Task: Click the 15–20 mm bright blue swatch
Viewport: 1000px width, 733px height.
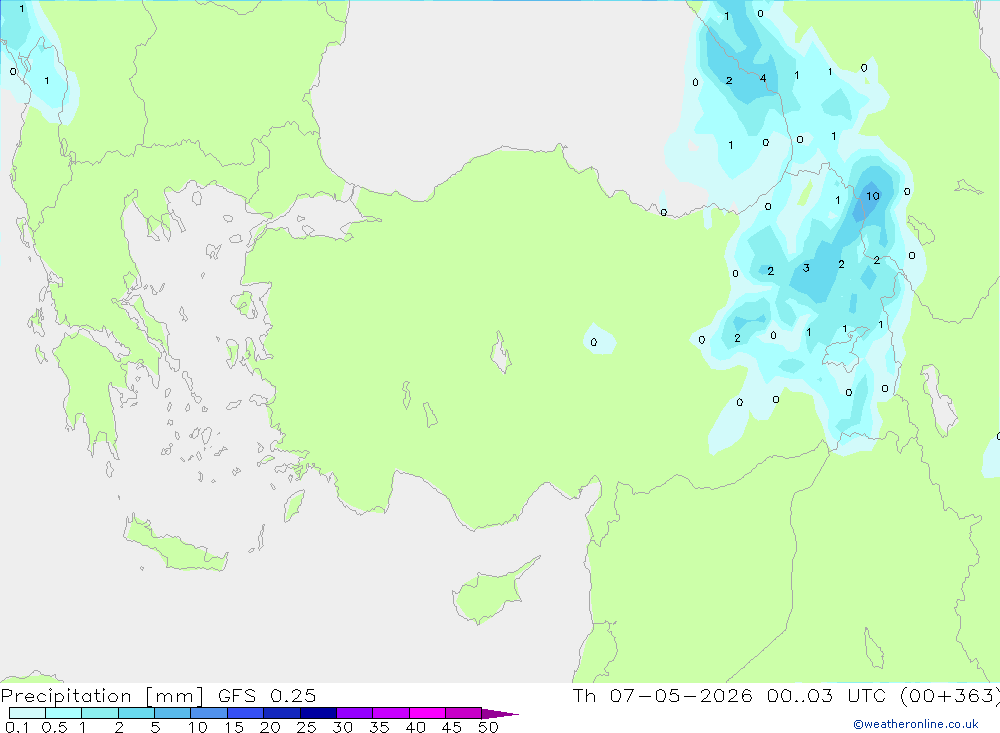Action: pyautogui.click(x=246, y=713)
